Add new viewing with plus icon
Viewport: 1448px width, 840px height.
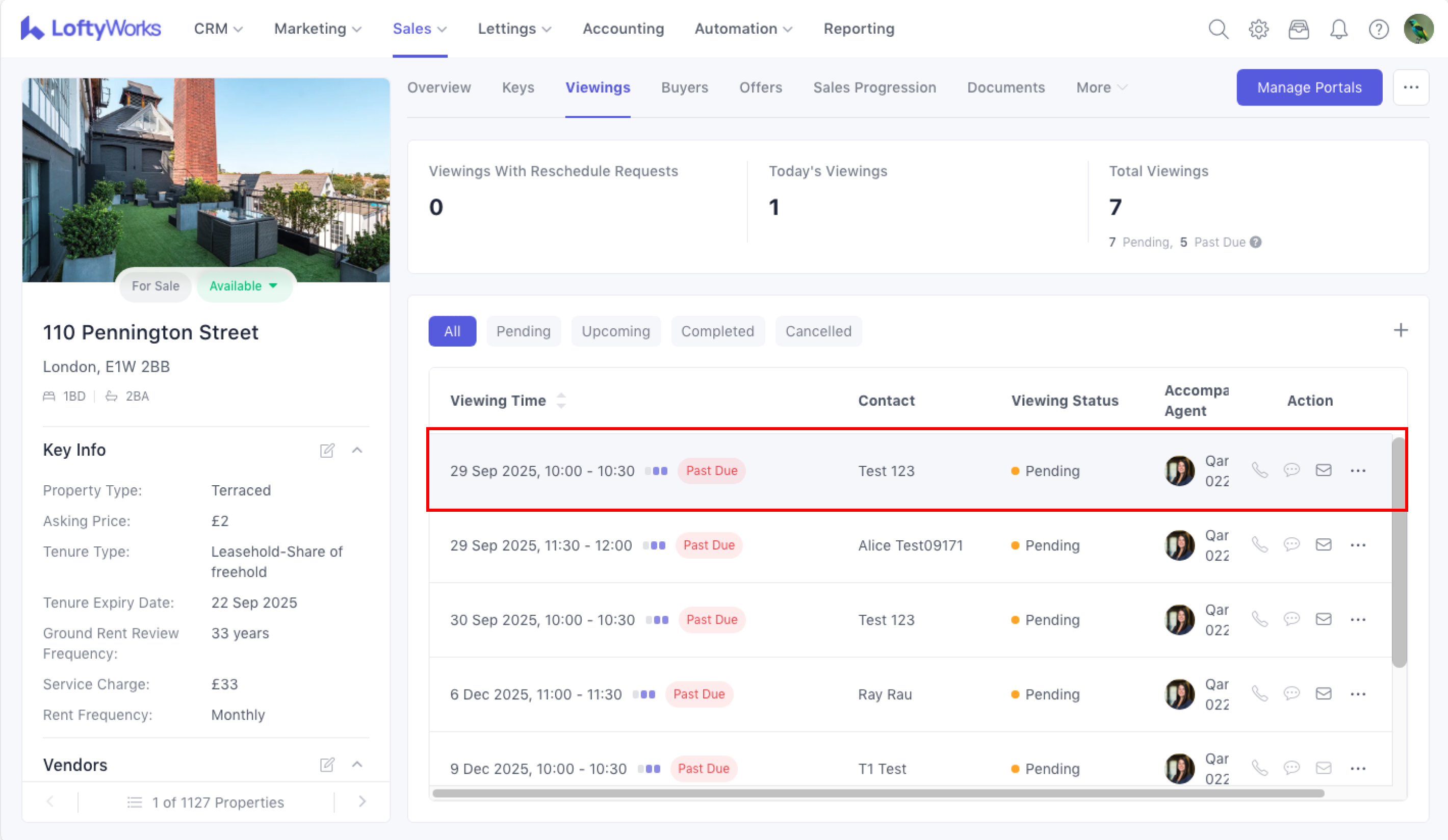coord(1400,330)
